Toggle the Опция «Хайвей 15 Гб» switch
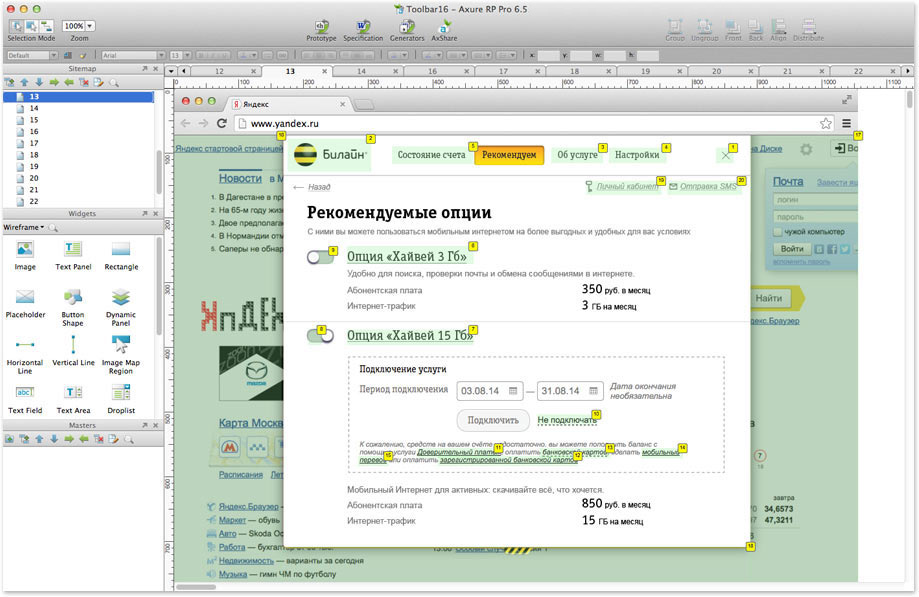 pos(320,336)
